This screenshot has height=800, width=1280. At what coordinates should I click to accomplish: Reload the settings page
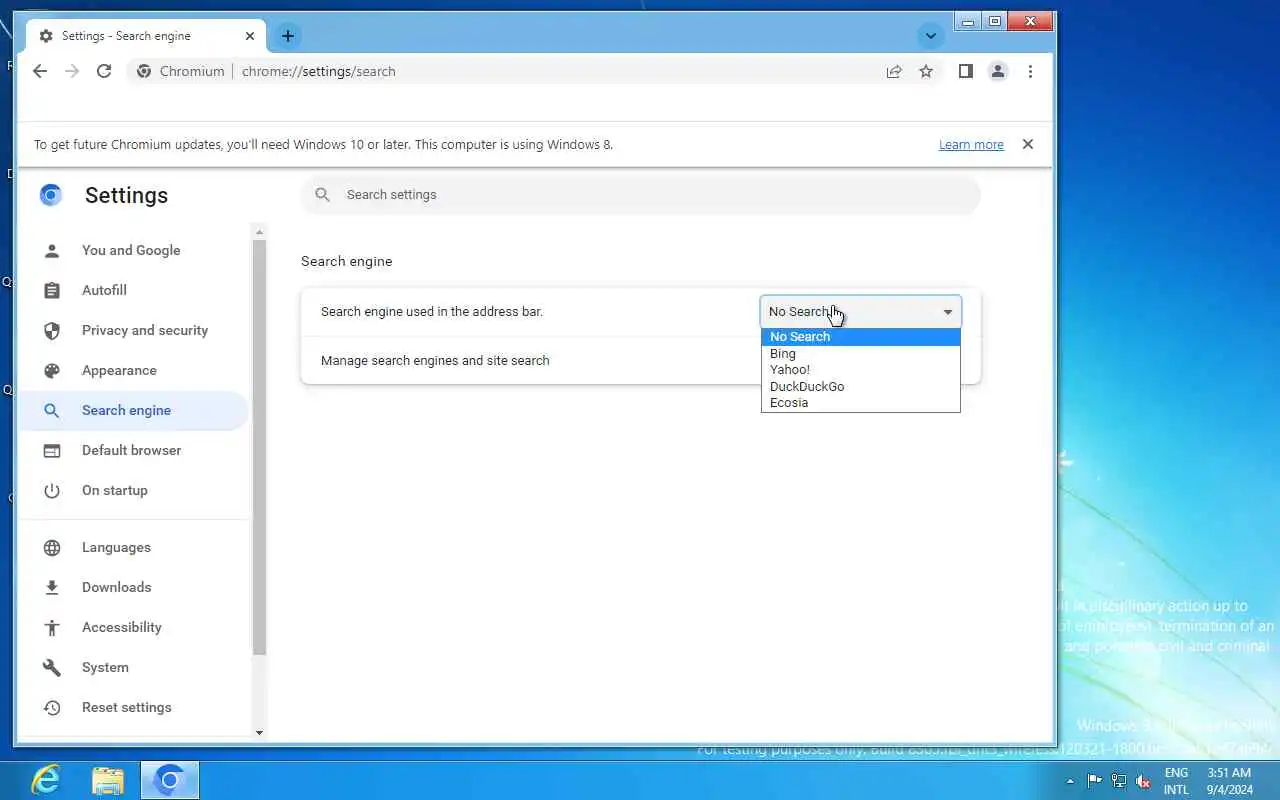pos(104,71)
